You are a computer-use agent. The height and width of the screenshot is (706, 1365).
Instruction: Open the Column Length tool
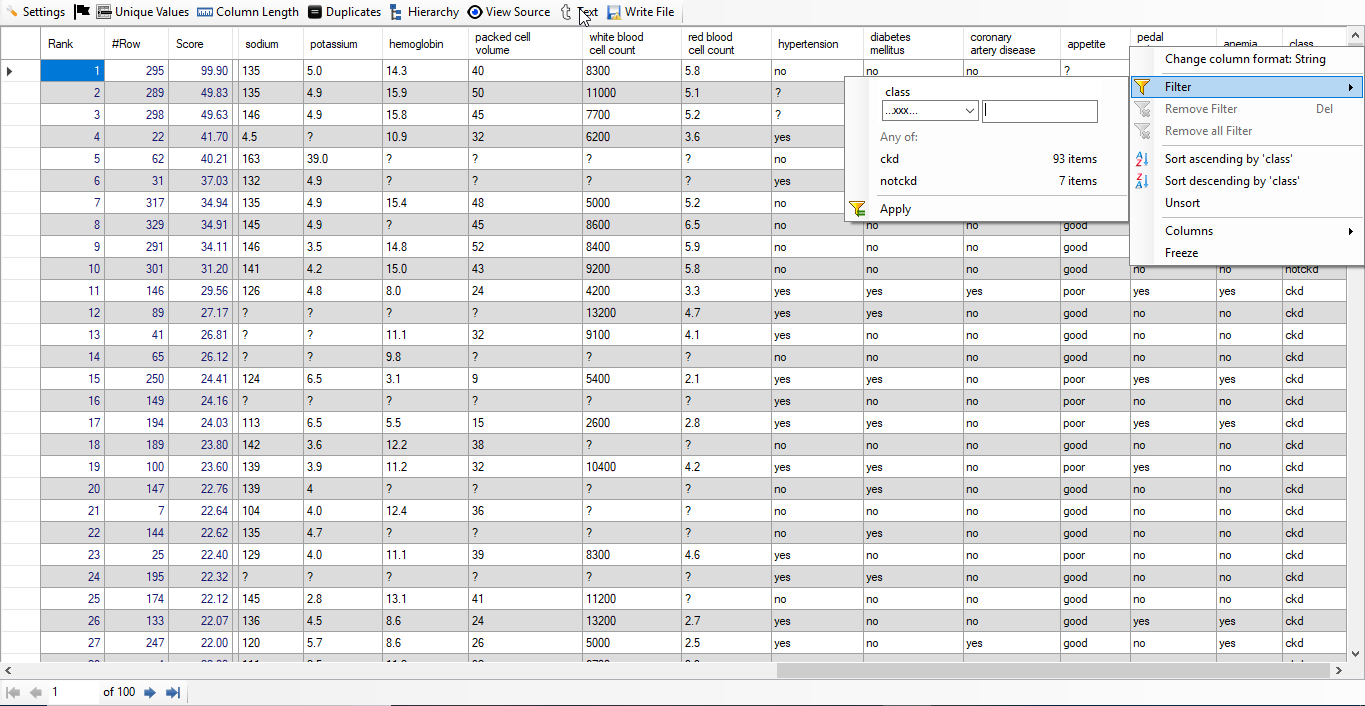248,12
